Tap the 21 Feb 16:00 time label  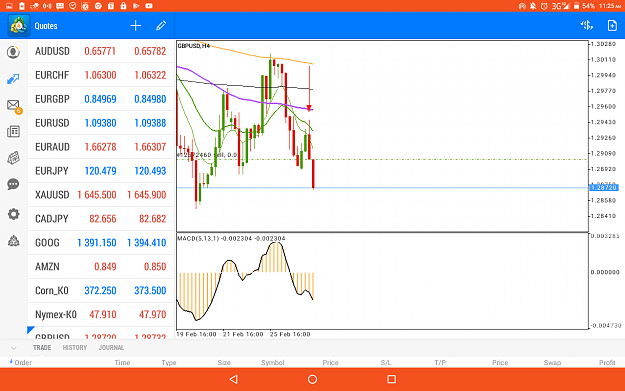[x=243, y=334]
